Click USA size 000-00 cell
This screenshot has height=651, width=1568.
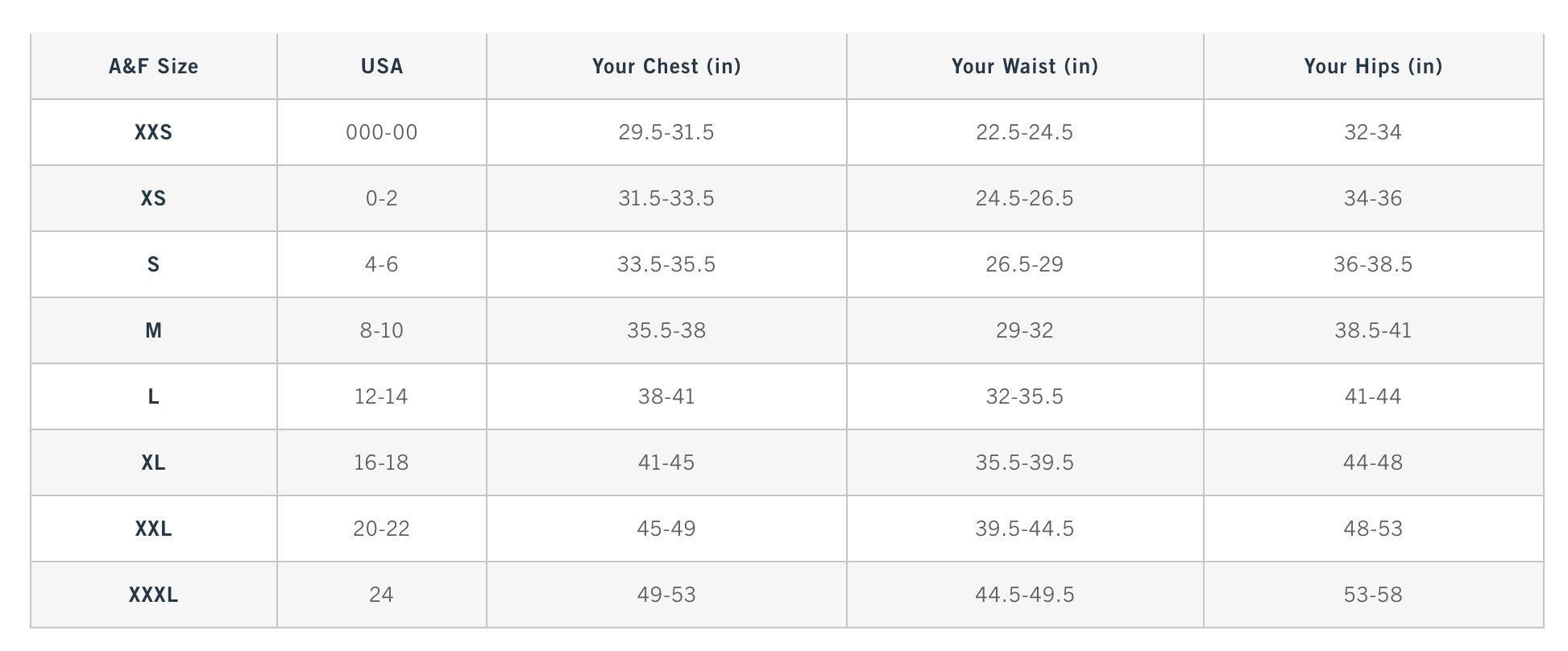tap(382, 132)
